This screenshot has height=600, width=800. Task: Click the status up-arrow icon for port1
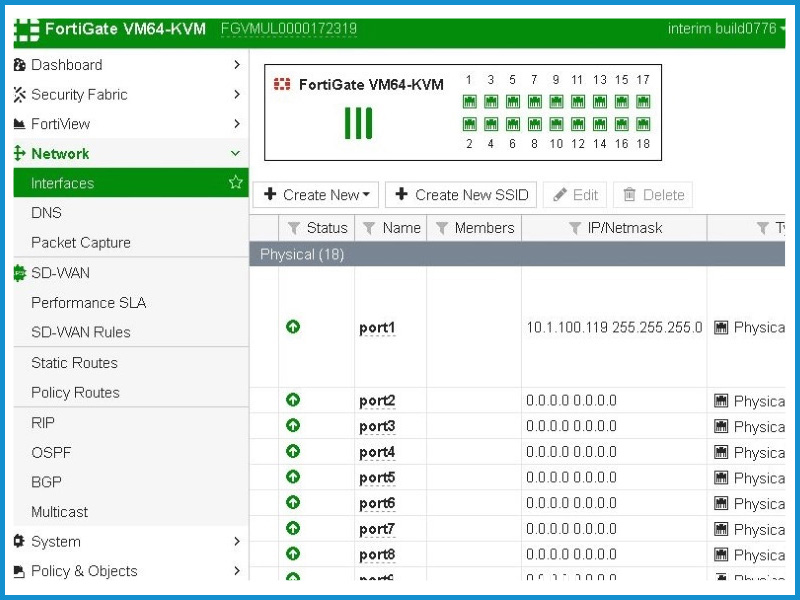293,327
